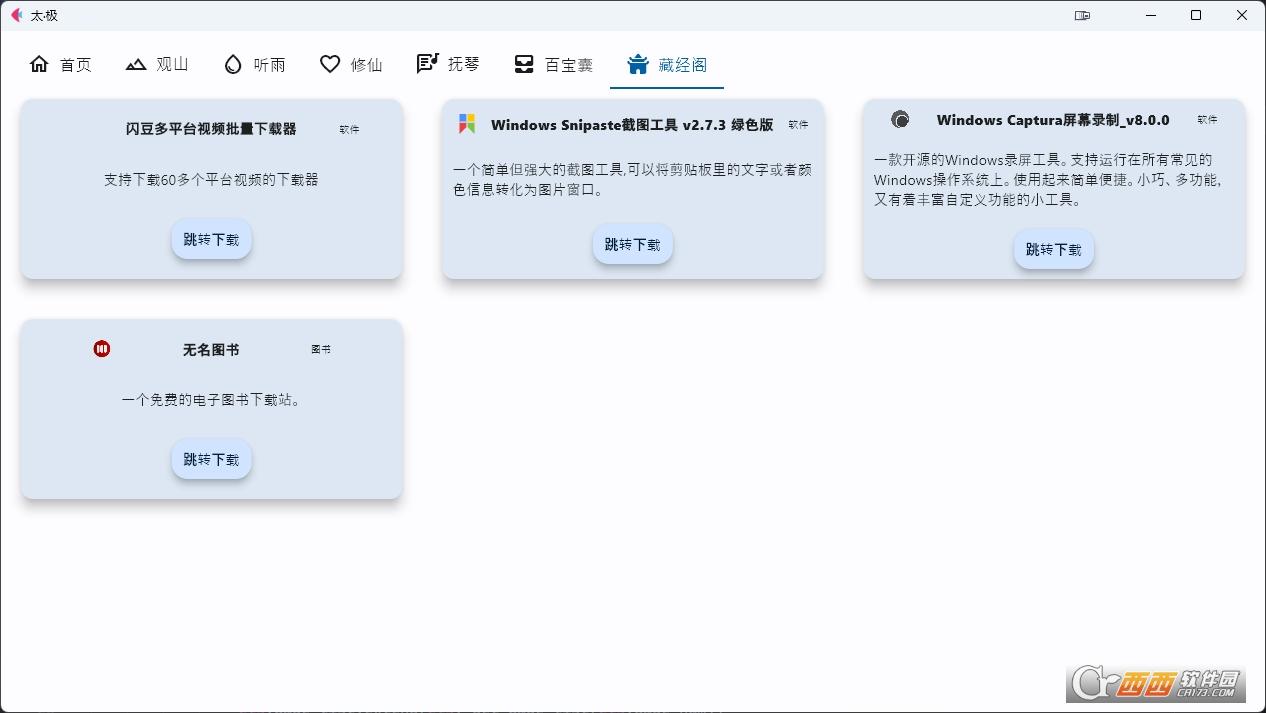Image resolution: width=1266 pixels, height=713 pixels.
Task: Click the heart icon beside 修仙
Action: pos(330,64)
